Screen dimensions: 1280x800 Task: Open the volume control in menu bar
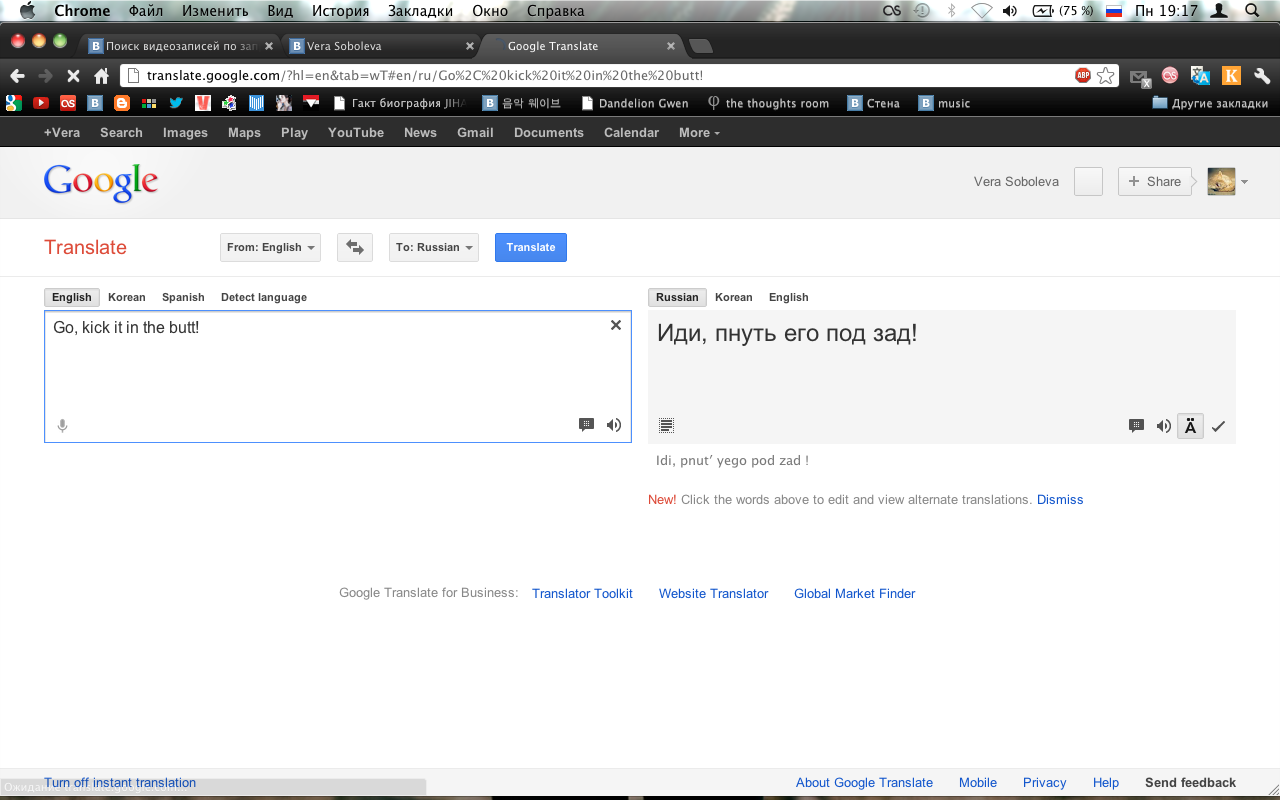coord(1010,11)
